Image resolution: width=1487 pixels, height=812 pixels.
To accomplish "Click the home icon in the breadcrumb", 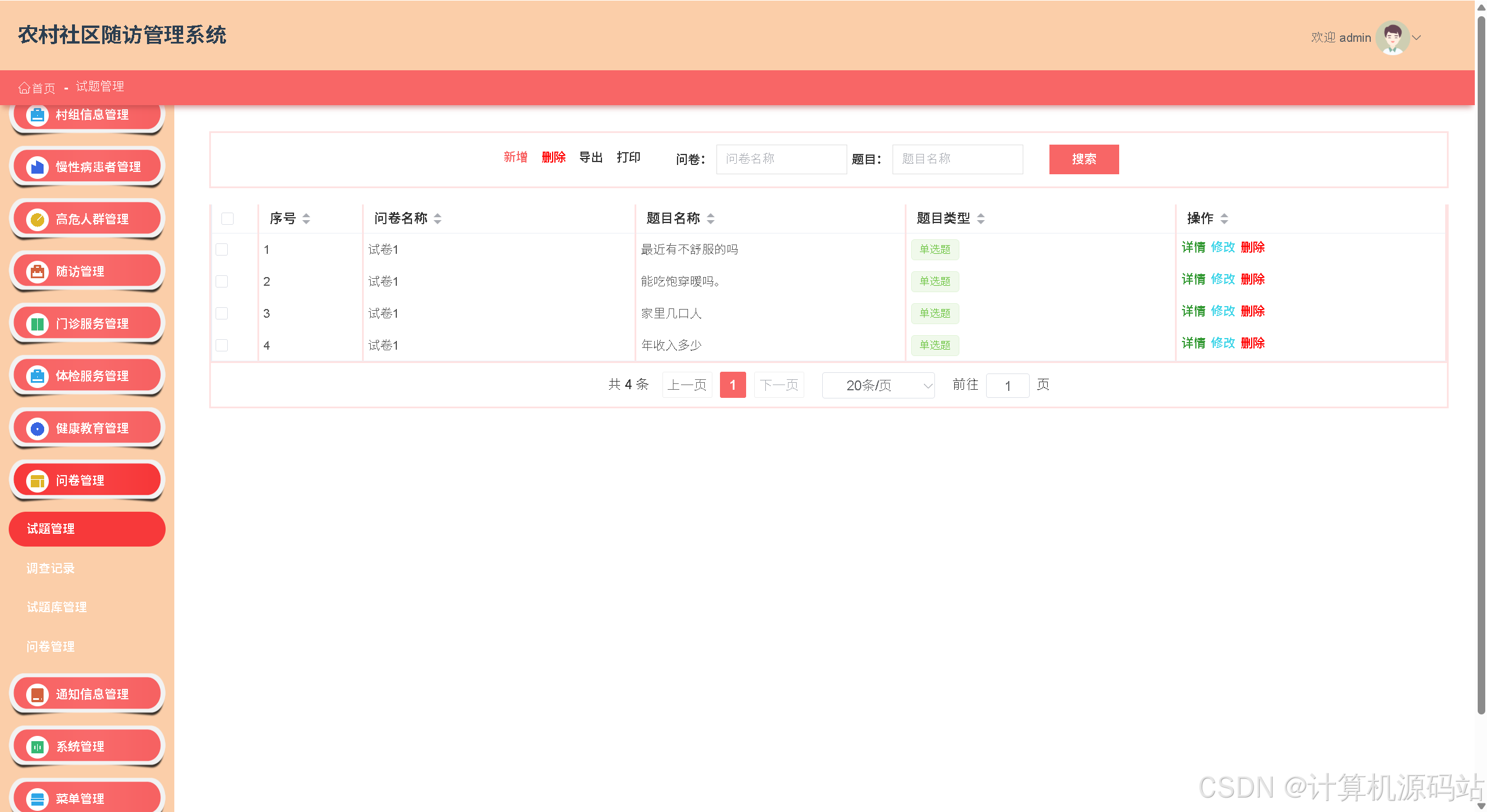I will pyautogui.click(x=24, y=88).
